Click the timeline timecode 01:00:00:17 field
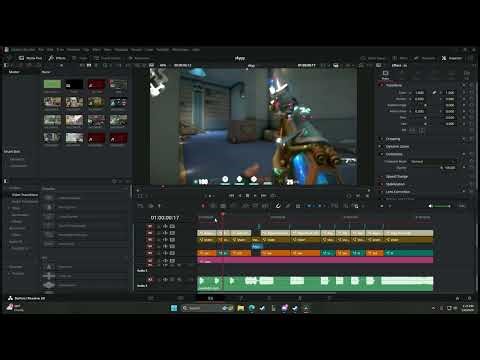The width and height of the screenshot is (480, 360). point(165,218)
